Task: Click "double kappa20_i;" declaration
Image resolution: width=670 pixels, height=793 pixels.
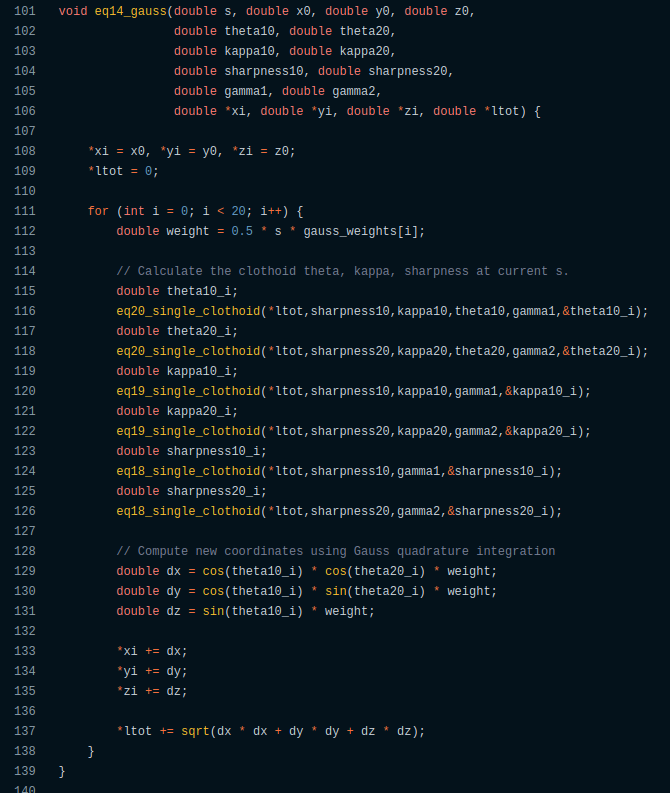Action: (177, 411)
